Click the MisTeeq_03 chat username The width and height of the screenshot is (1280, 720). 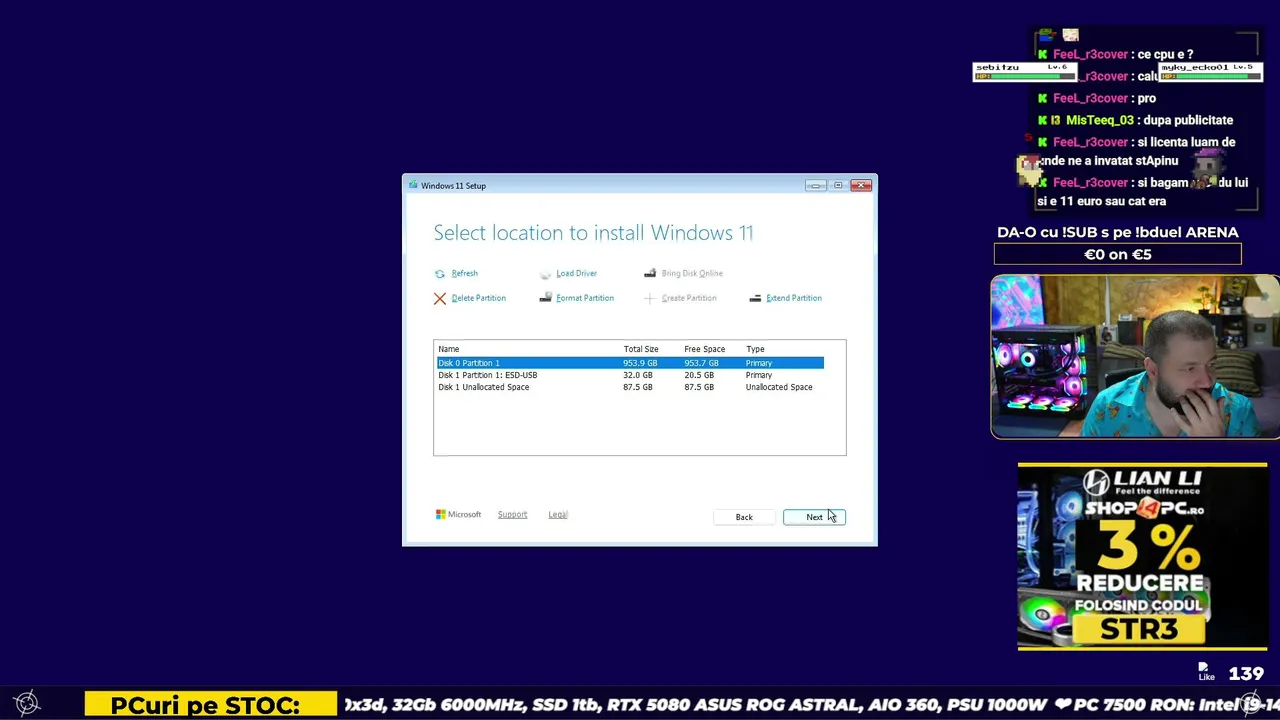coord(1099,120)
